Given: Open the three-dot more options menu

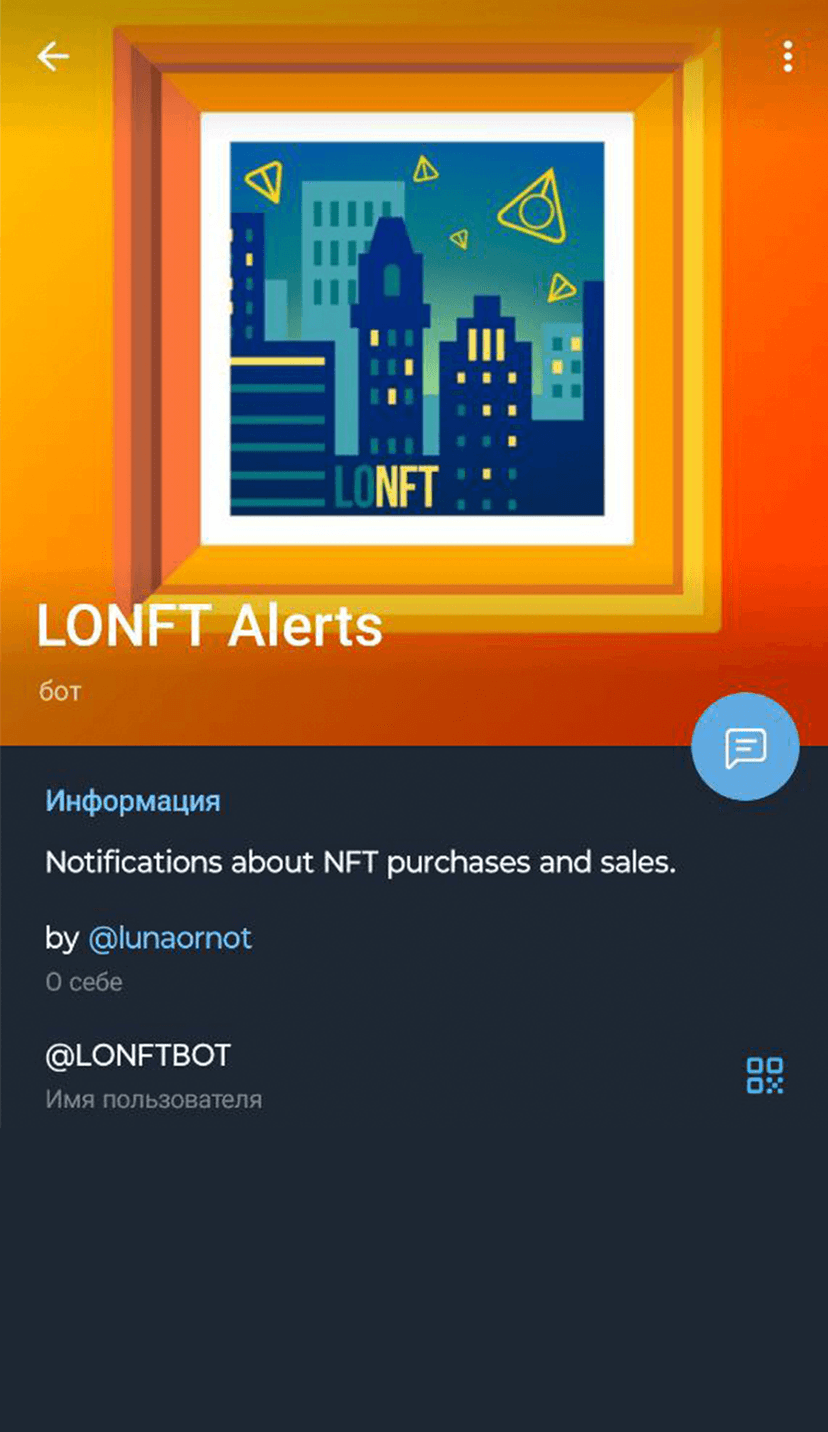Looking at the screenshot, I should (x=788, y=57).
